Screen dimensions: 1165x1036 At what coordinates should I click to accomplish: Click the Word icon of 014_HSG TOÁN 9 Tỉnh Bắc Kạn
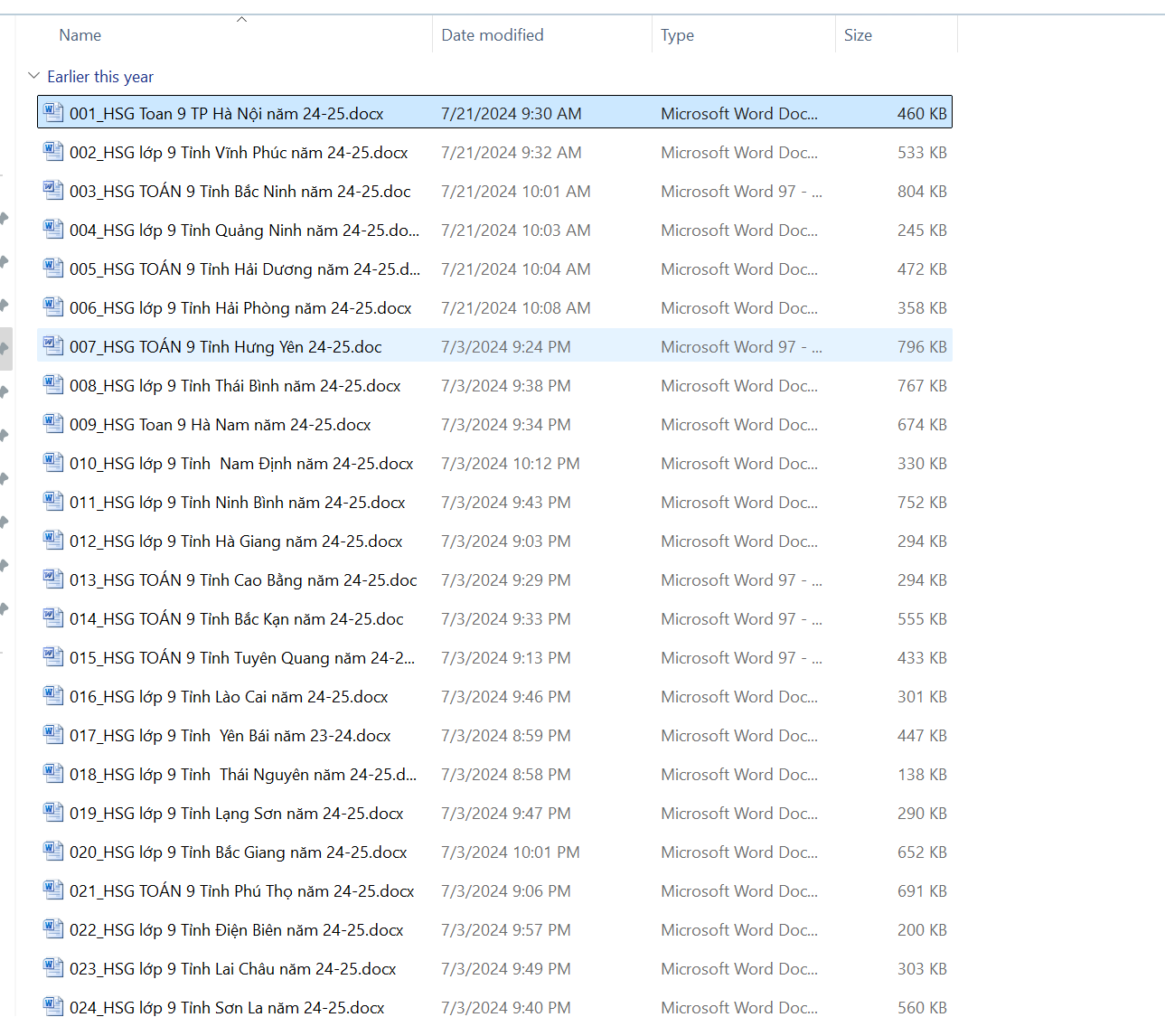53,617
